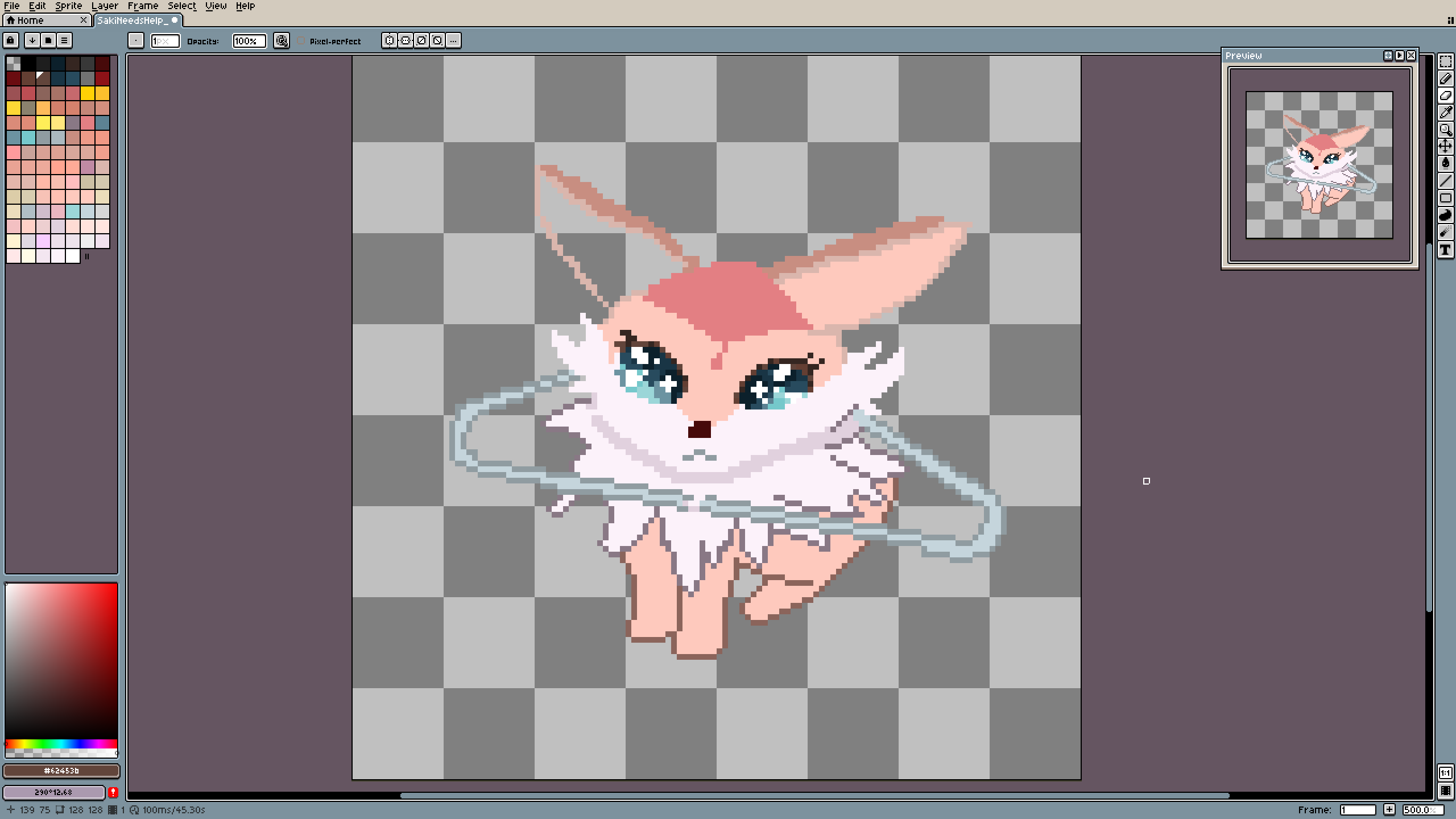
Task: Click the film frame status icon
Action: click(x=113, y=809)
